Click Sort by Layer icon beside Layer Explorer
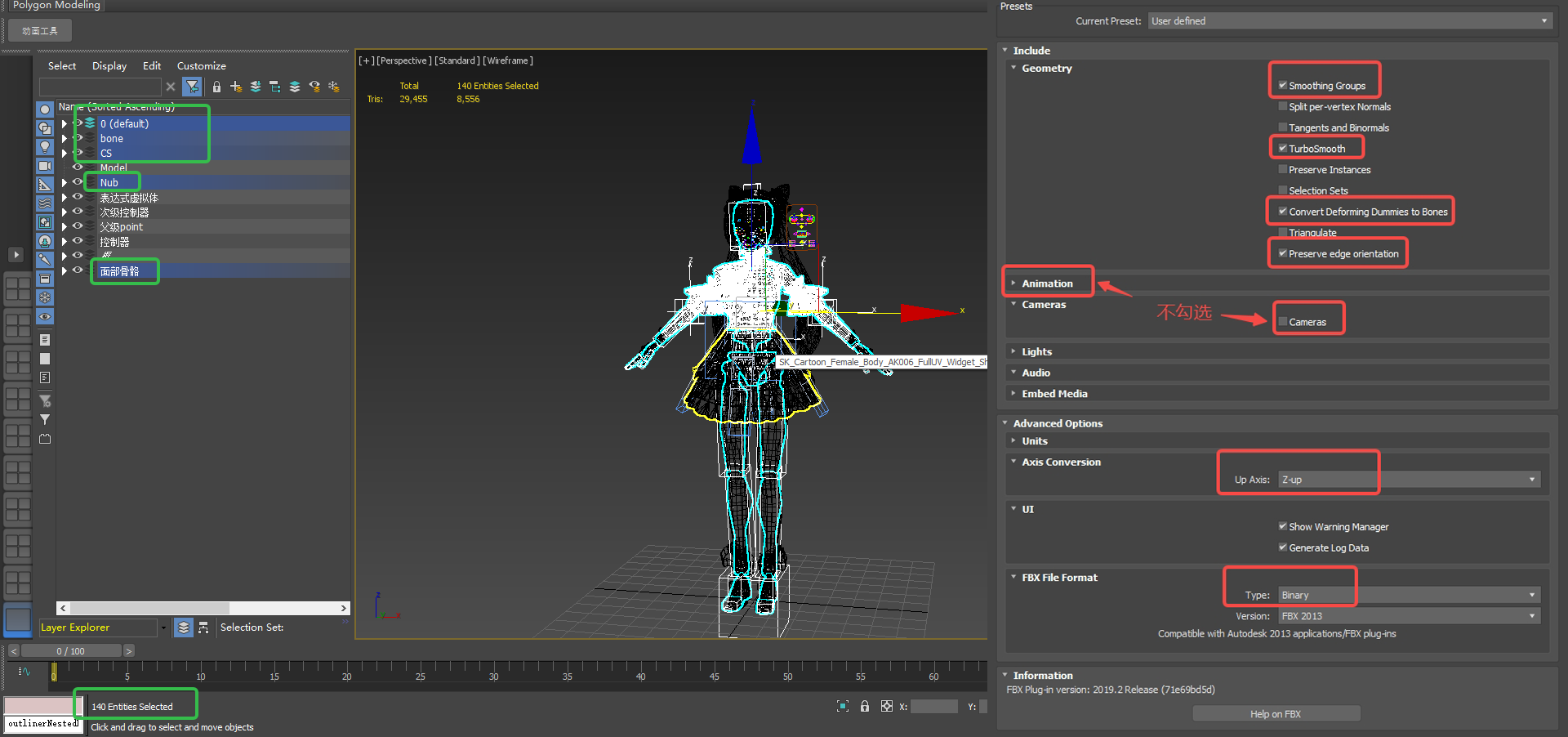Viewport: 1568px width, 737px height. click(184, 628)
